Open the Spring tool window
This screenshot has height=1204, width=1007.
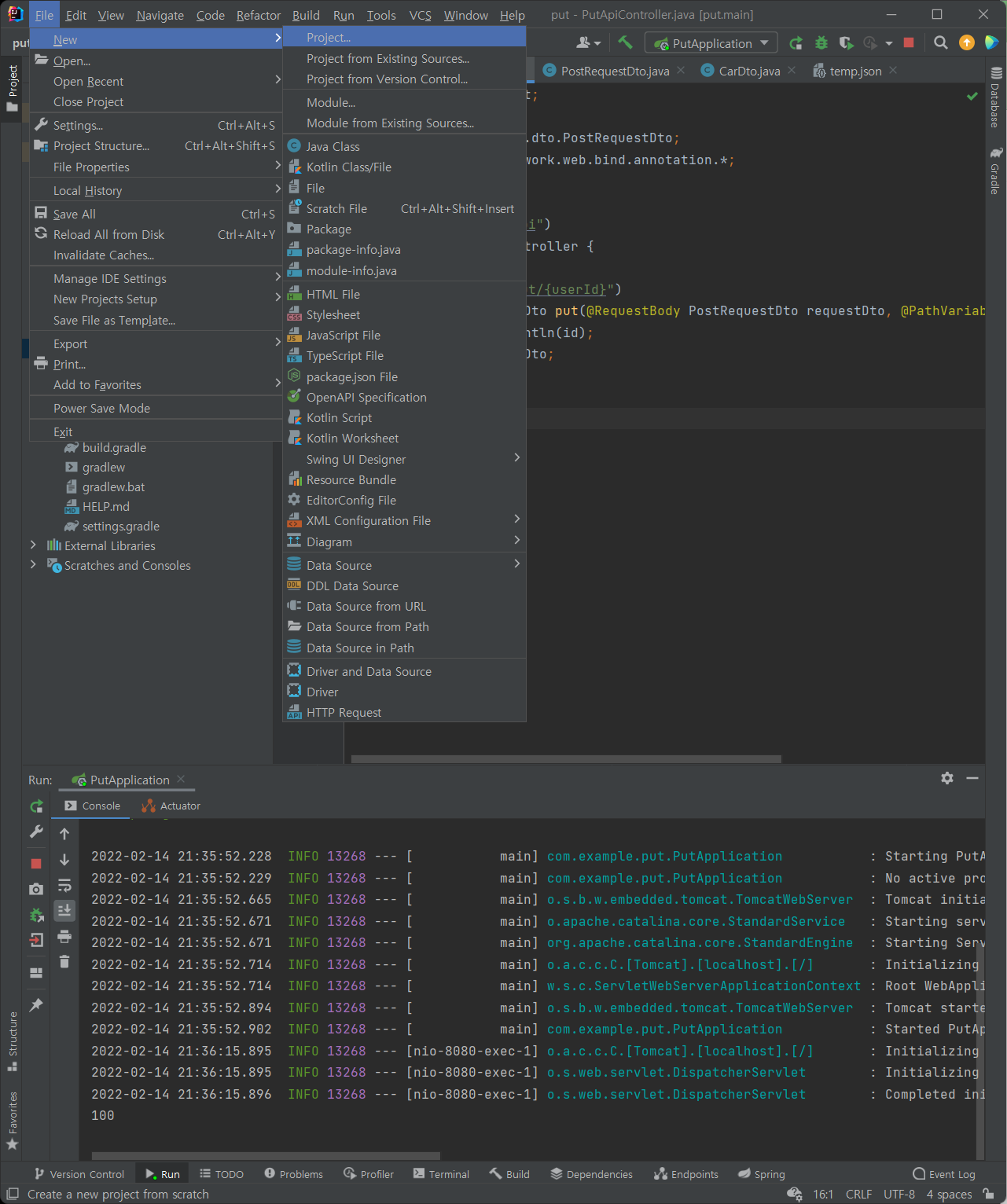tap(761, 1173)
